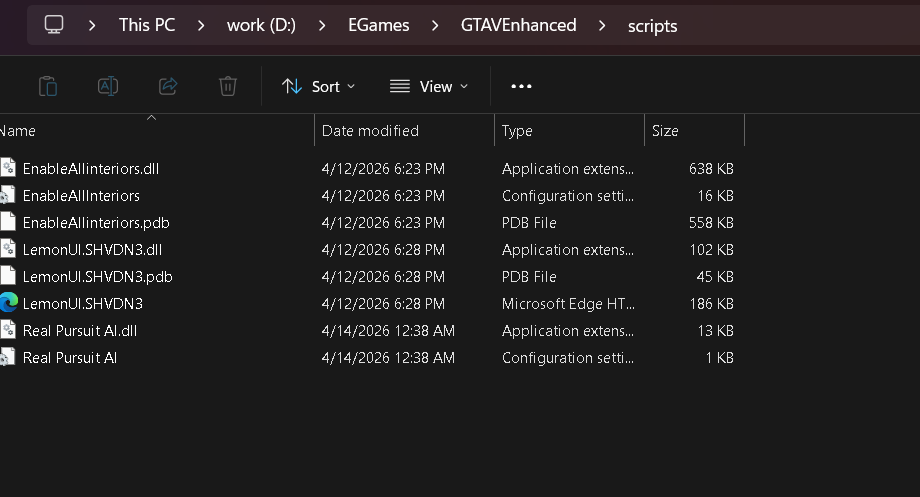Select the Real Pursuit AI configuration file
Viewport: 920px width, 497px height.
[70, 357]
